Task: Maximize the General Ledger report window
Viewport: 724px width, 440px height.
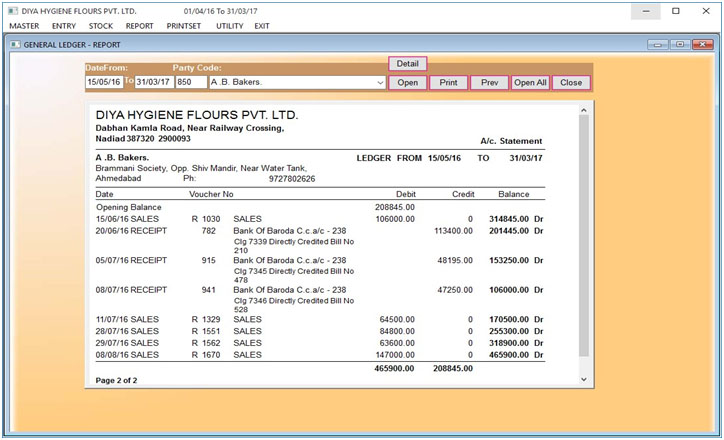Action: pos(680,45)
